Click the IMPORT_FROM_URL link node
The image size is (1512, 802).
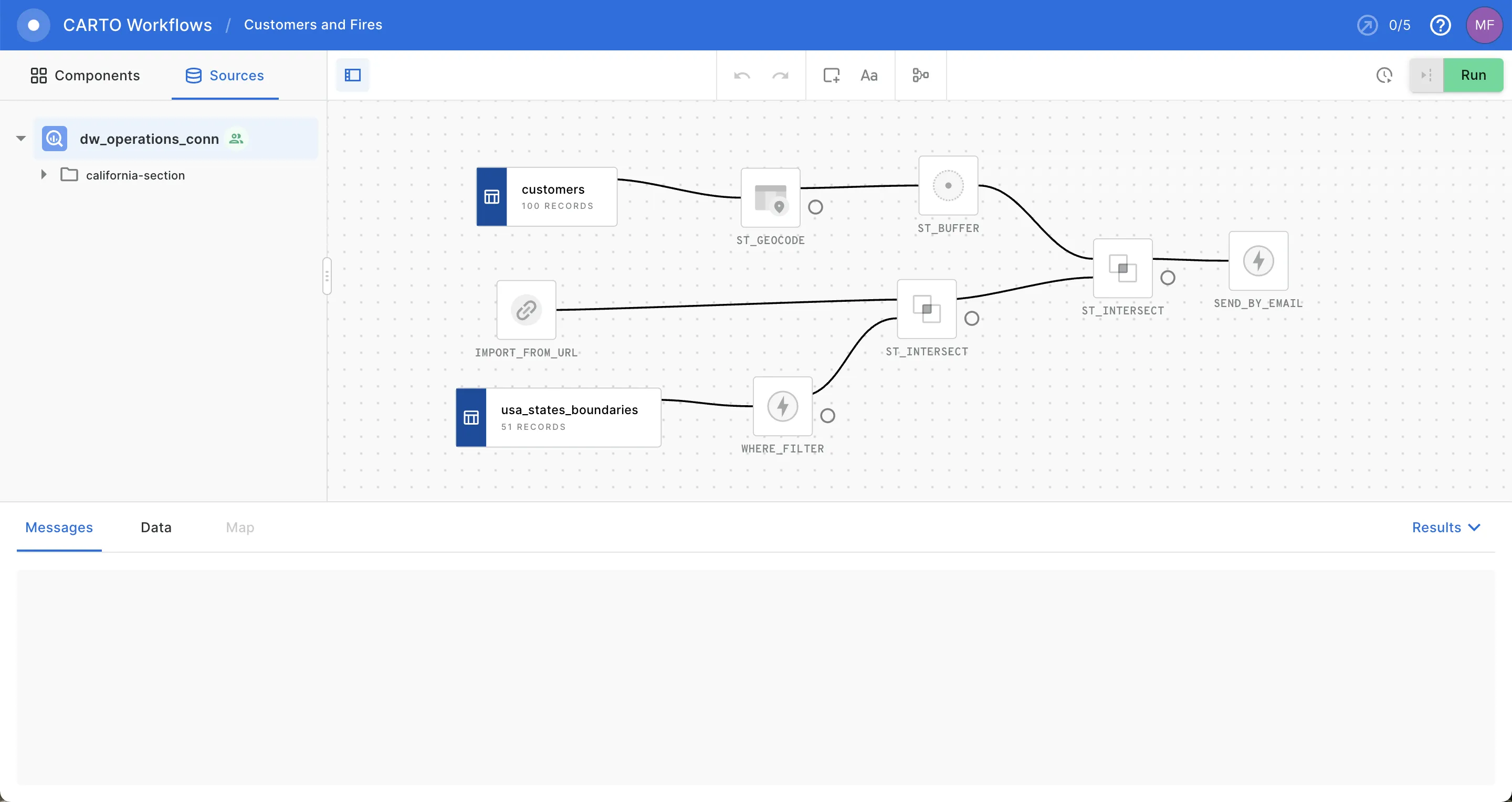click(526, 310)
